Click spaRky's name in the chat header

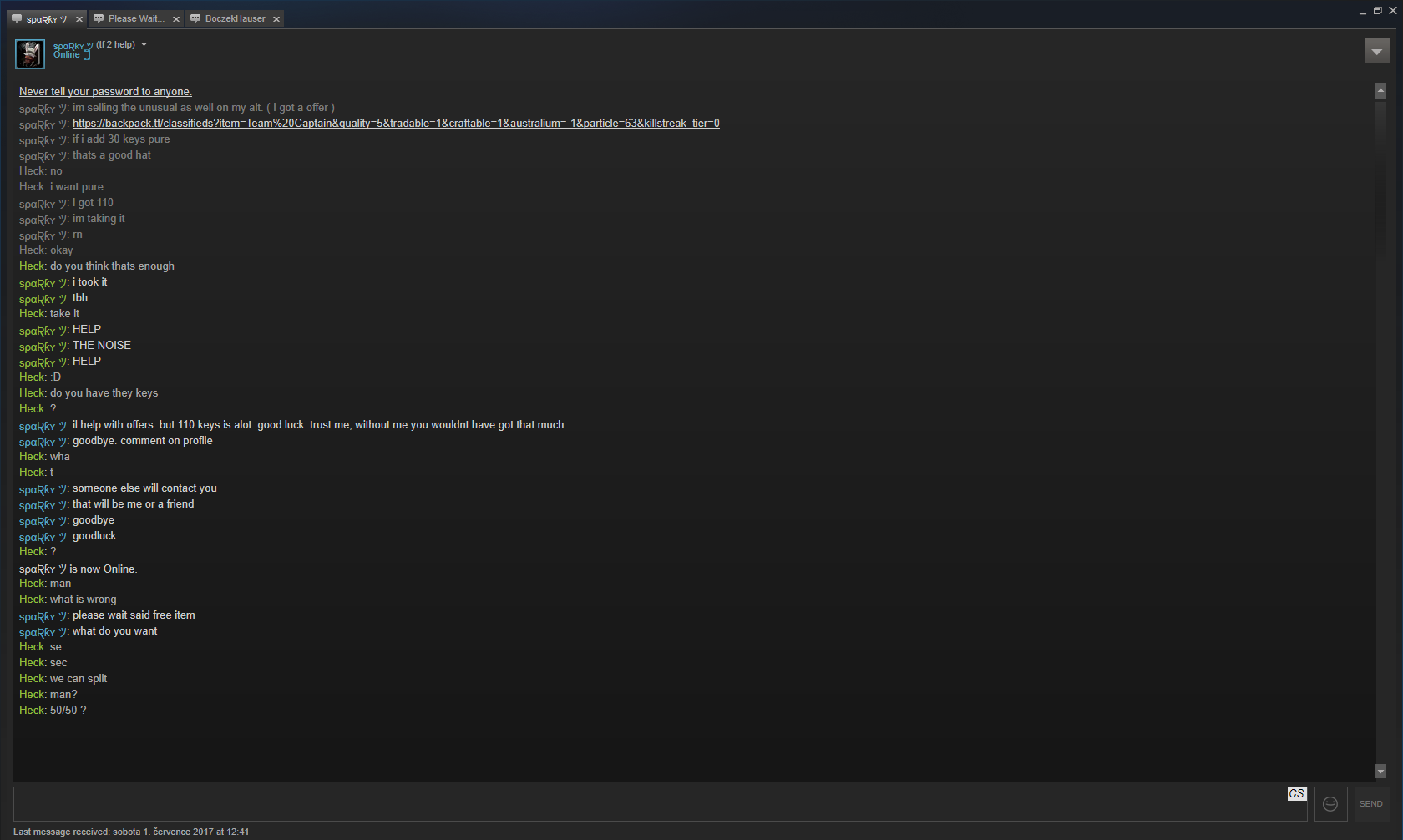click(73, 46)
